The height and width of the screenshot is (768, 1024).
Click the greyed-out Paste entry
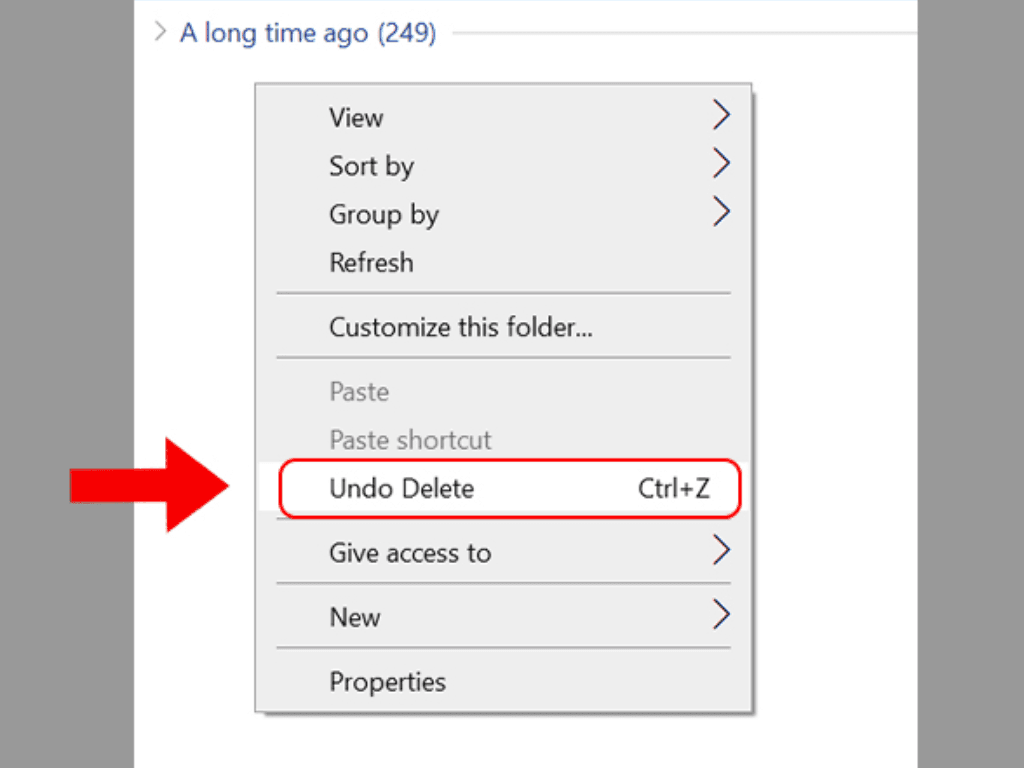coord(359,392)
